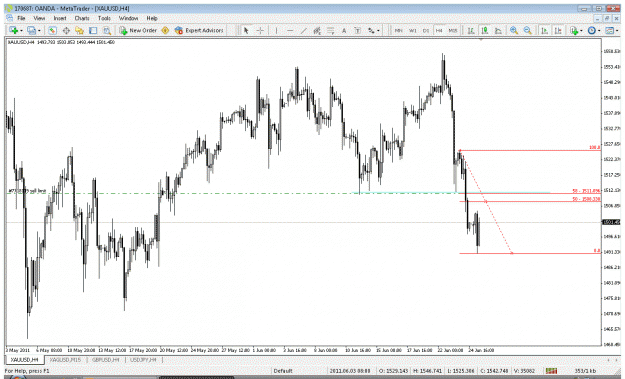Pick the vertical line drawing tool
The image size is (625, 379).
click(x=276, y=30)
